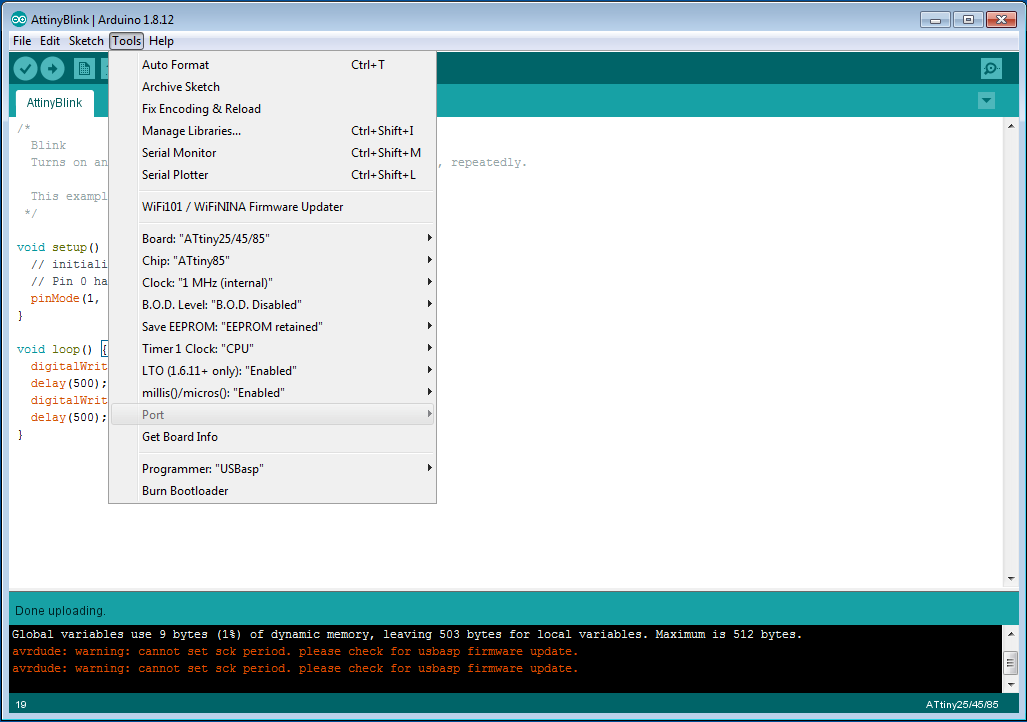Click the editor scrollbar down arrow
Viewport: 1027px width, 722px height.
(1011, 579)
